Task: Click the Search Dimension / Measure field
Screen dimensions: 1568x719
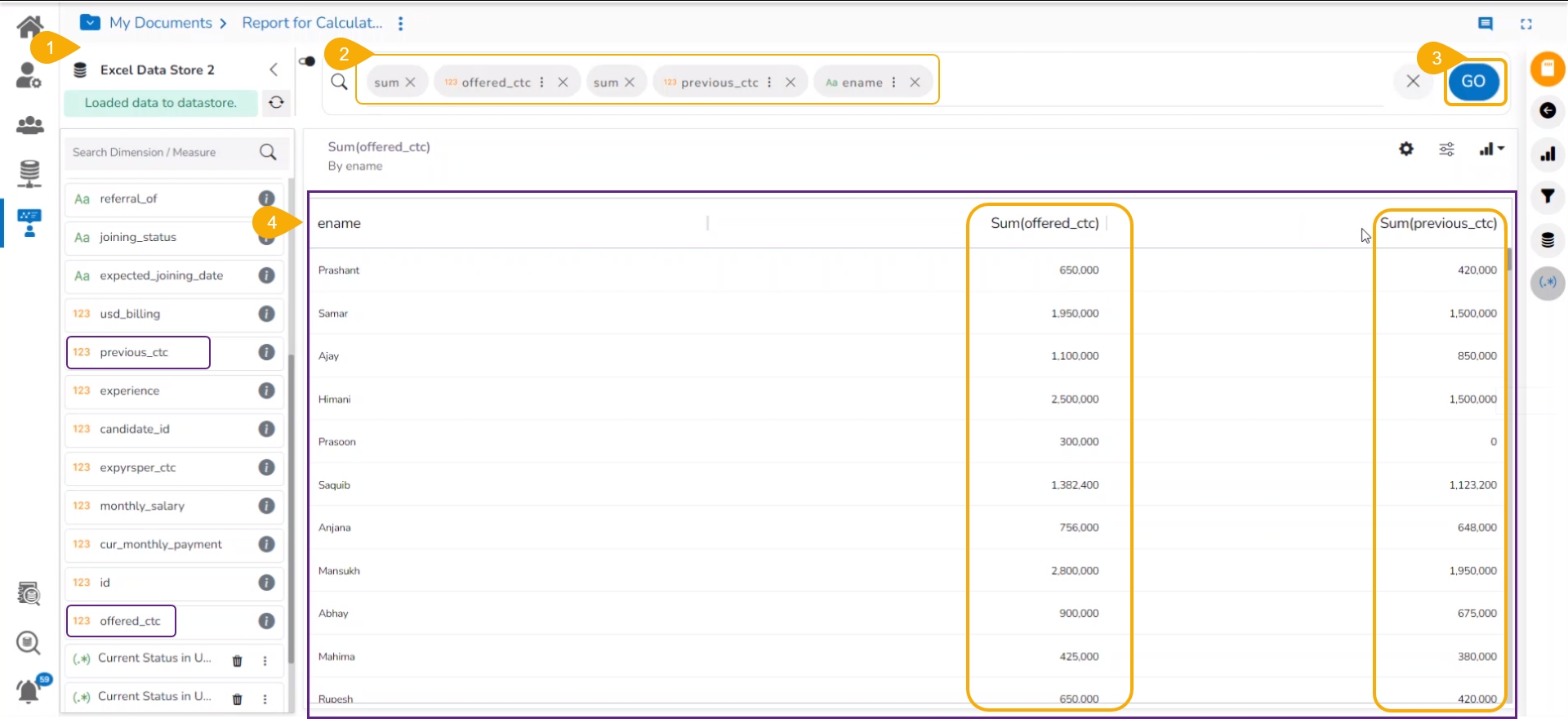Action: [163, 152]
